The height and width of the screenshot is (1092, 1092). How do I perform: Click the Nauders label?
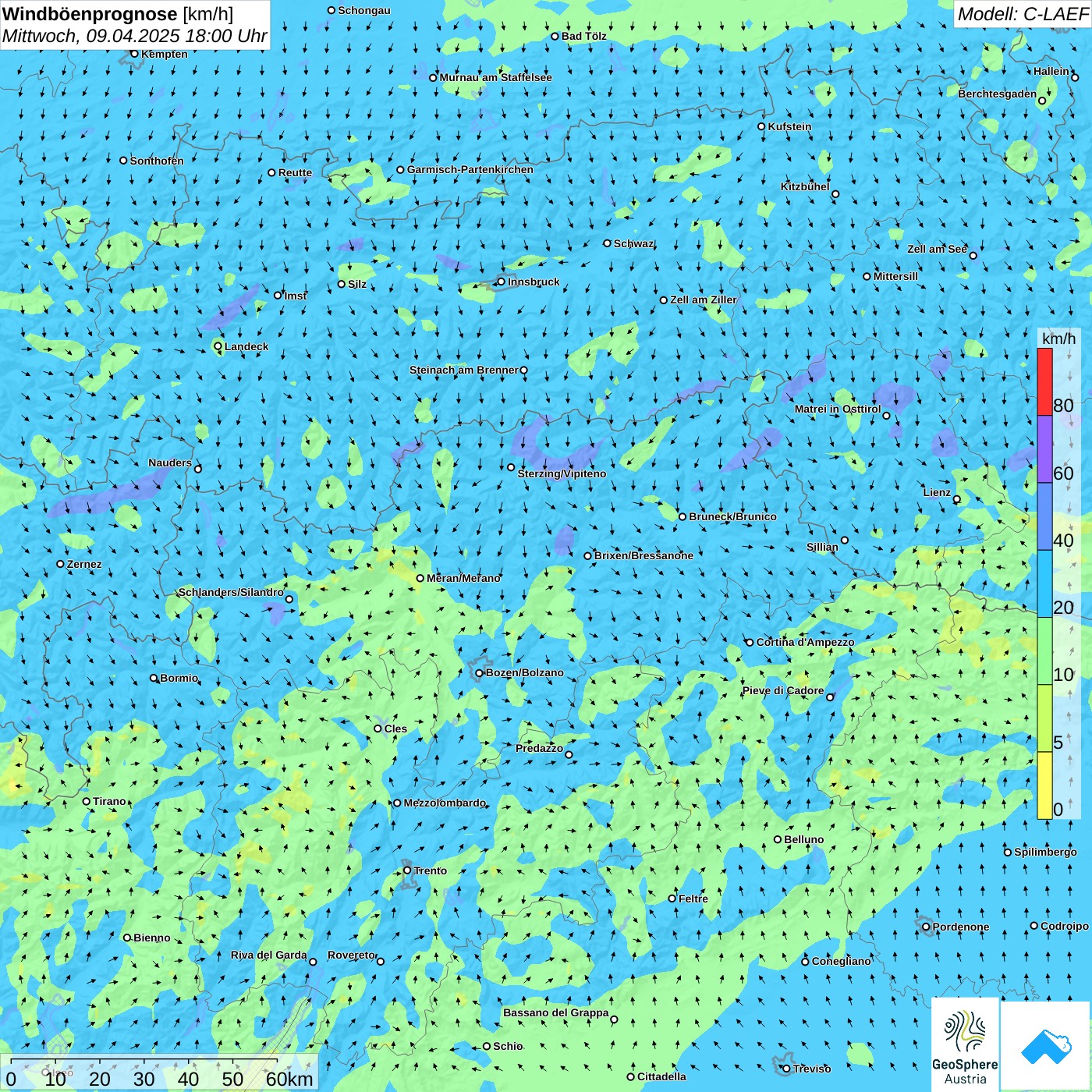click(x=170, y=463)
